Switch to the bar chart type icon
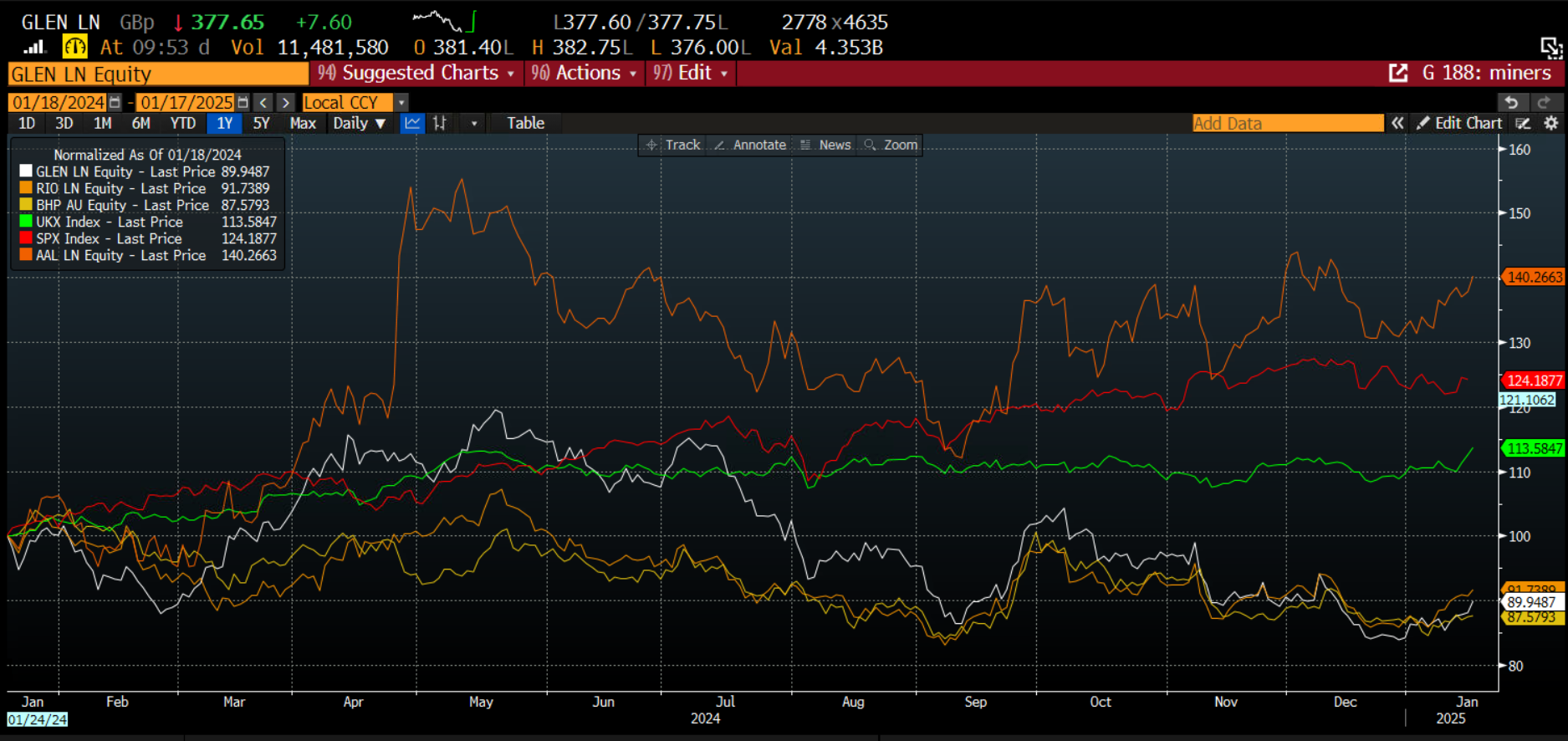The width and height of the screenshot is (1568, 741). 440,123
